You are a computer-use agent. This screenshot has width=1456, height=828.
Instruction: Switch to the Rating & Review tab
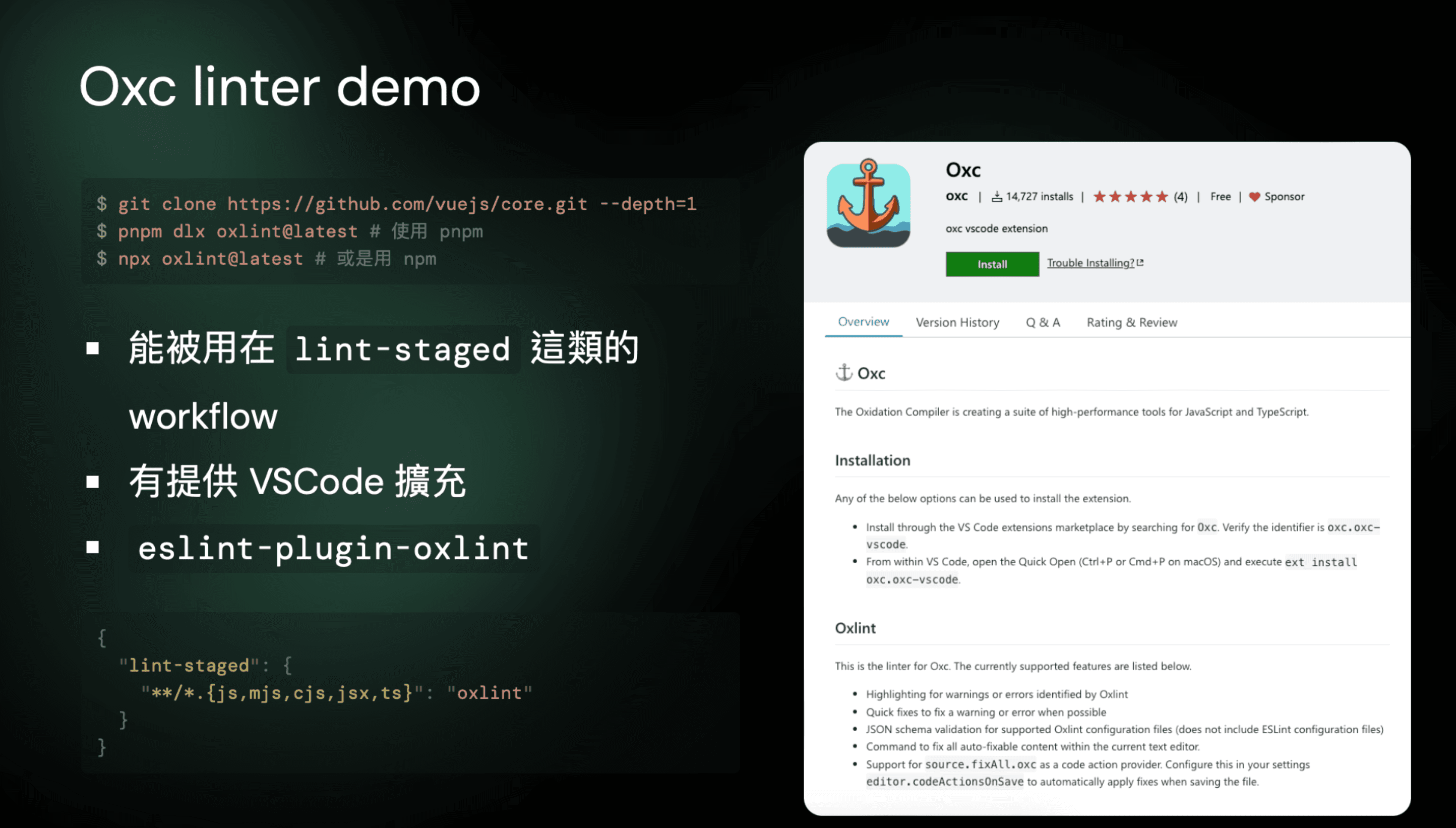point(1131,322)
